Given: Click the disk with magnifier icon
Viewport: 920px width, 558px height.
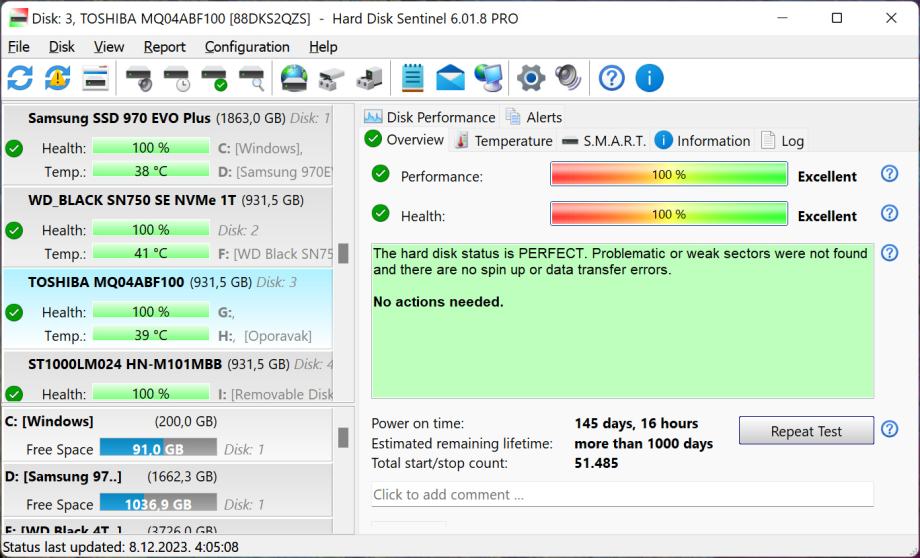Looking at the screenshot, I should pos(252,78).
